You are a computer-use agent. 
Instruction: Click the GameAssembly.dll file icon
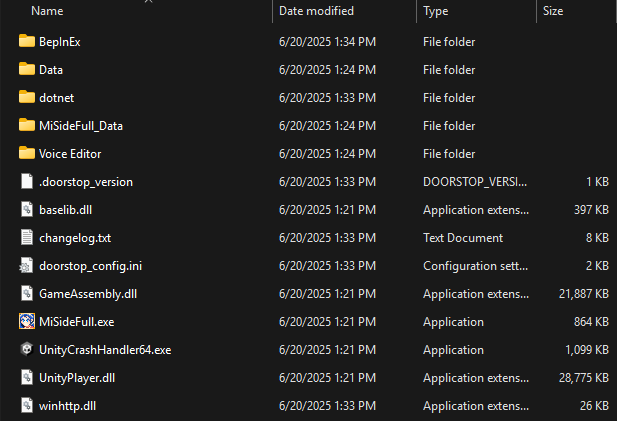(27, 294)
